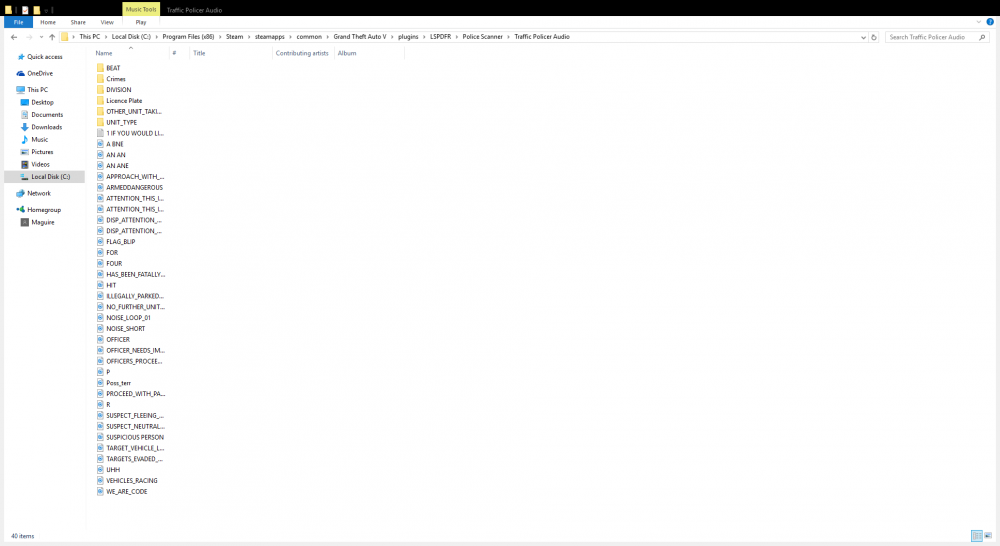Select the SUSPICIOUS PERSON audio file icon
1000x546 pixels.
click(100, 436)
